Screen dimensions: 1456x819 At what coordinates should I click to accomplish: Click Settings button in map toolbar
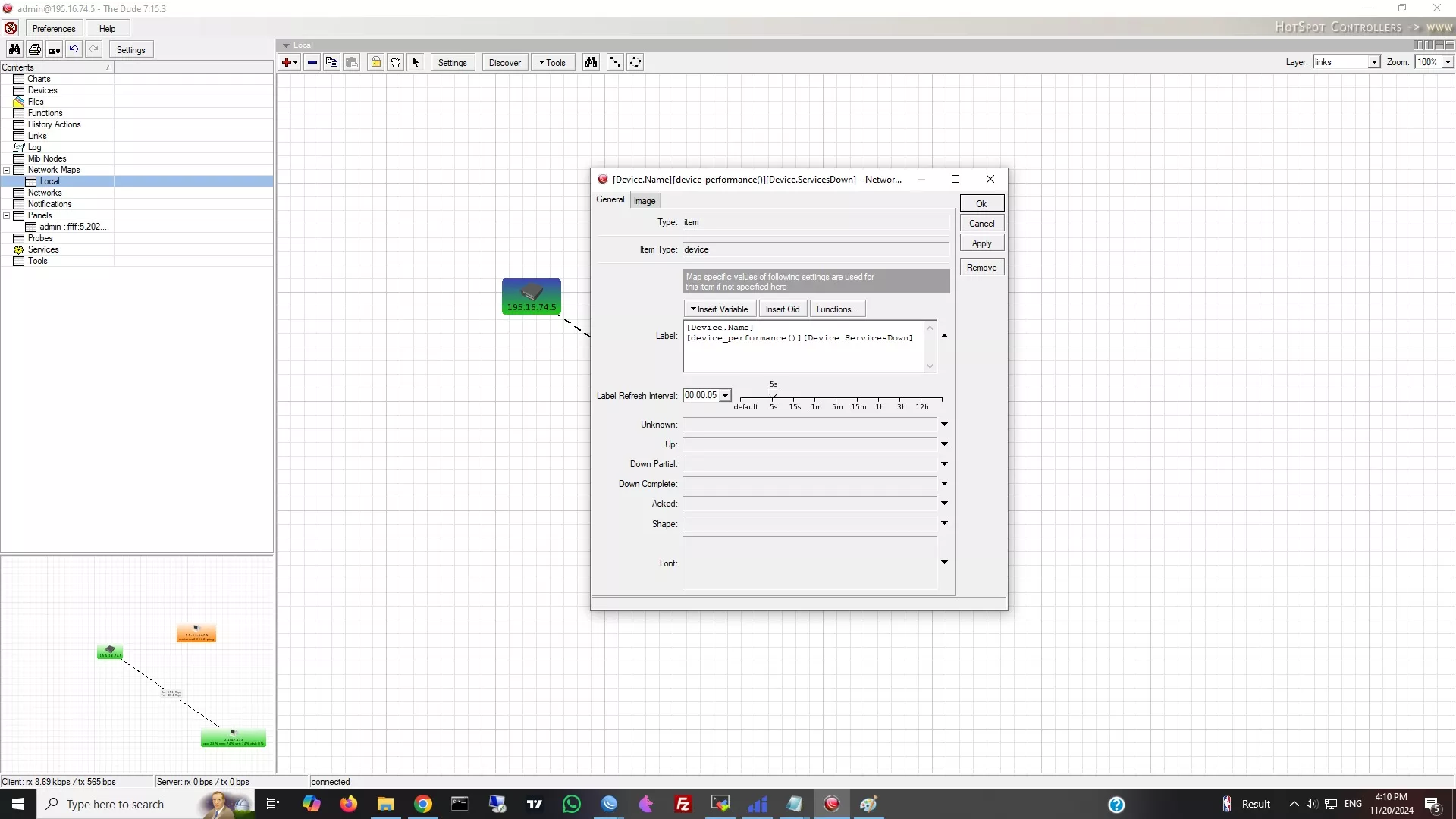[x=452, y=62]
